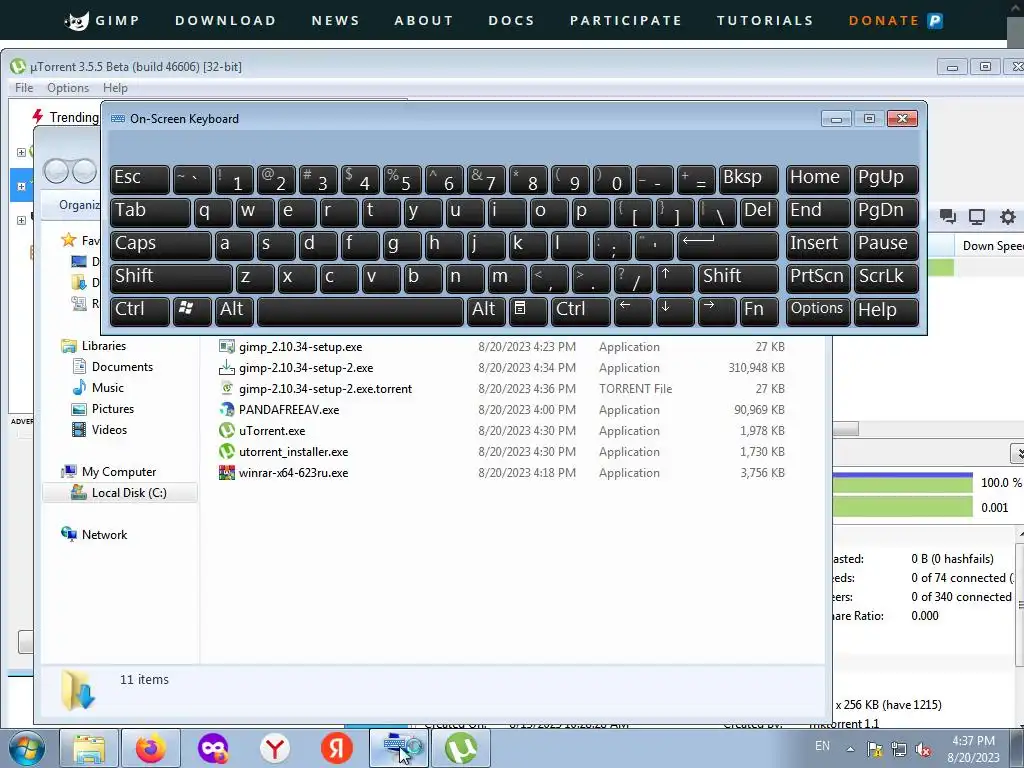Open GIMP site PARTICIPATE page

pos(626,20)
